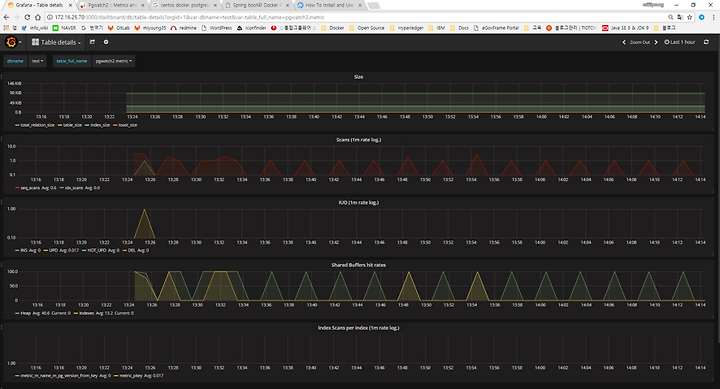Switch to the centos docker postgres tab
Viewport: 720px width, 389px height.
184,5
